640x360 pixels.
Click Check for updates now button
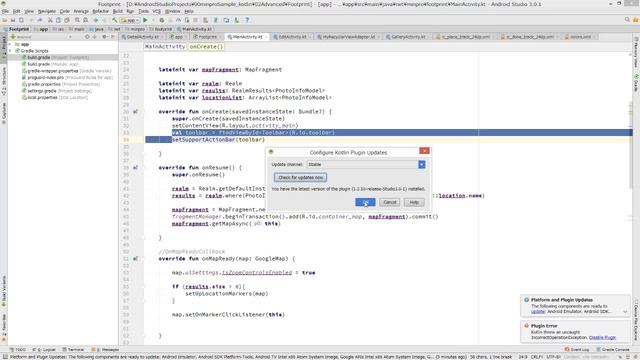pyautogui.click(x=300, y=178)
